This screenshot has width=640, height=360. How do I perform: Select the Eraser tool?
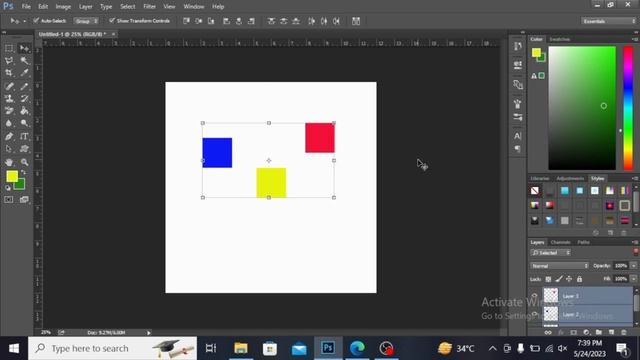(9, 111)
